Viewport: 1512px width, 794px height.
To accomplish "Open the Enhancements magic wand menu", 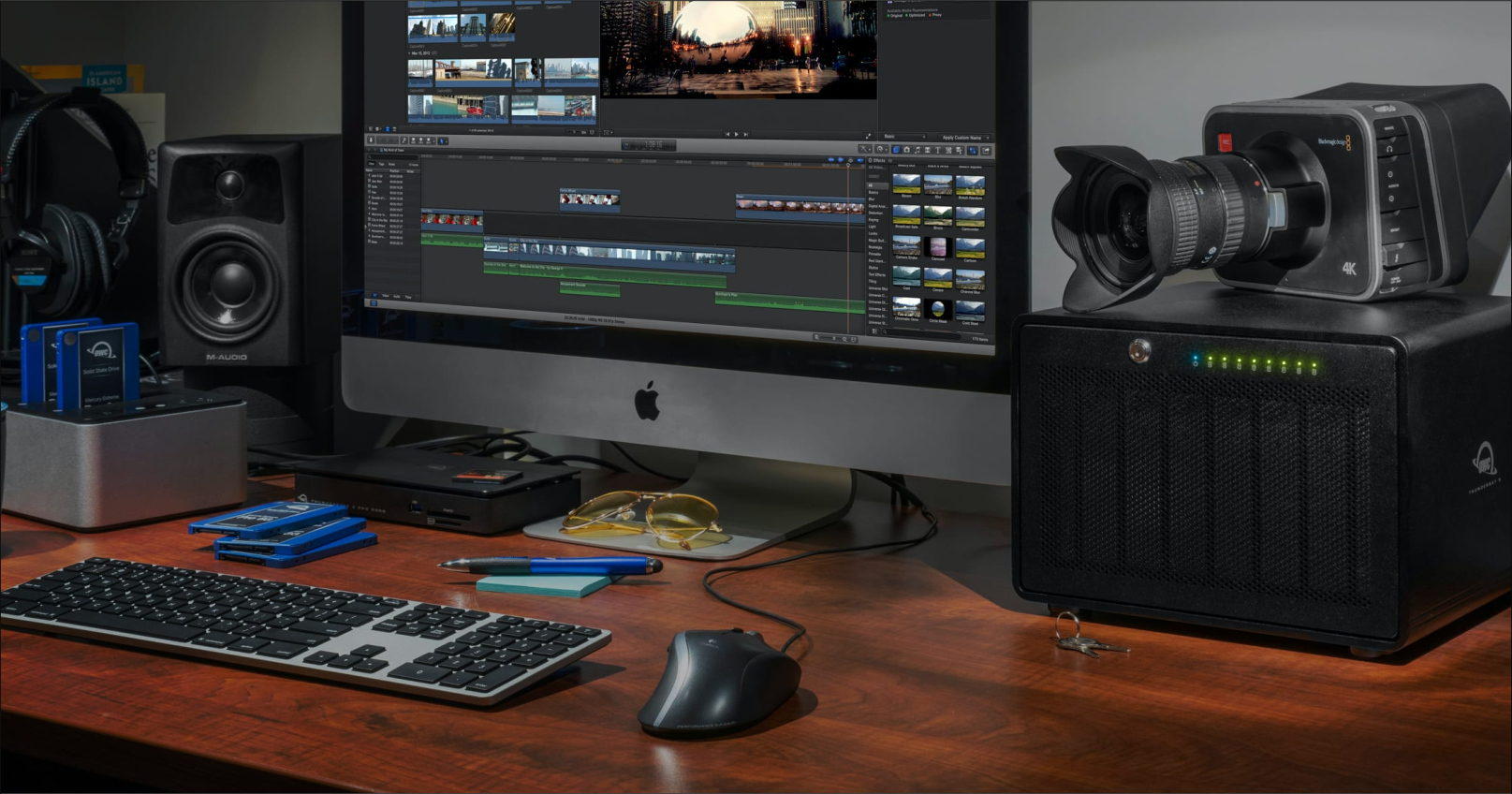I will click(864, 148).
